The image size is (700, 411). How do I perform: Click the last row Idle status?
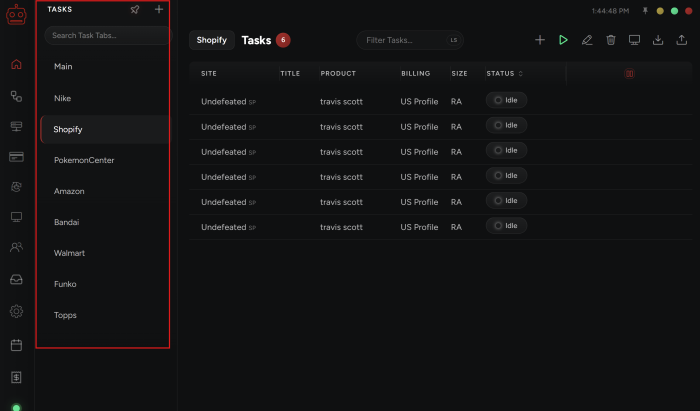pos(506,226)
